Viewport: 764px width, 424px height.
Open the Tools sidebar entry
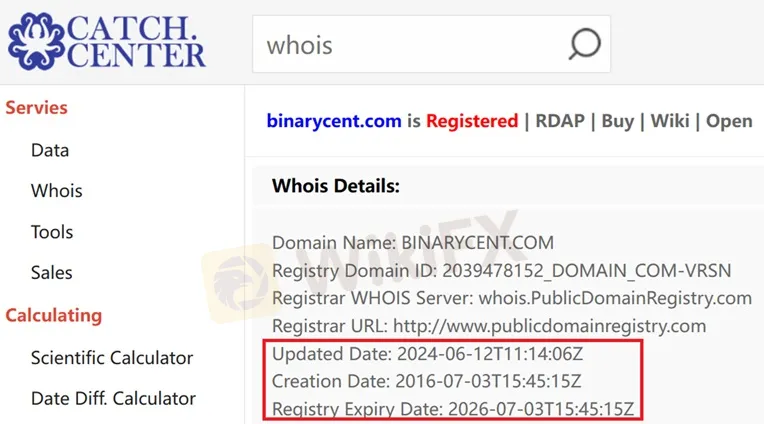click(52, 232)
